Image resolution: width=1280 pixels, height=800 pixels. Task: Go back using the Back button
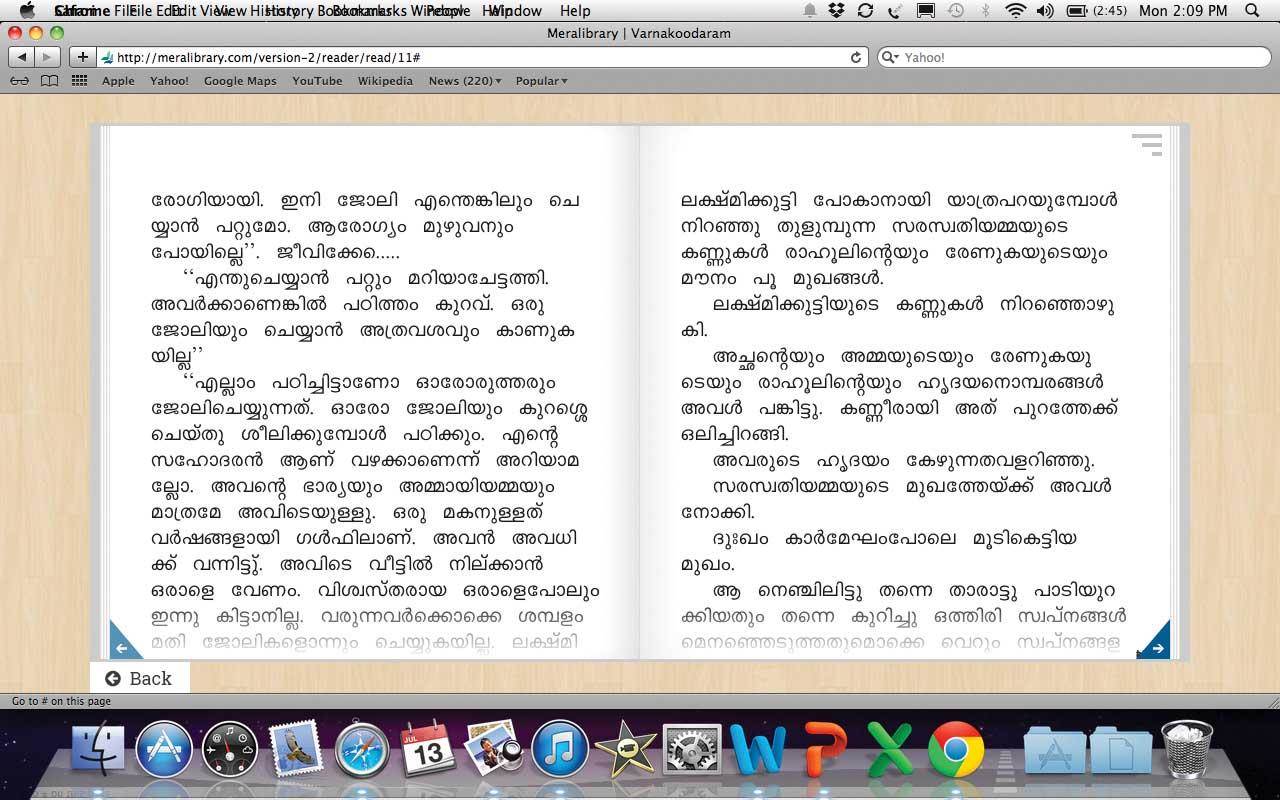pos(139,678)
